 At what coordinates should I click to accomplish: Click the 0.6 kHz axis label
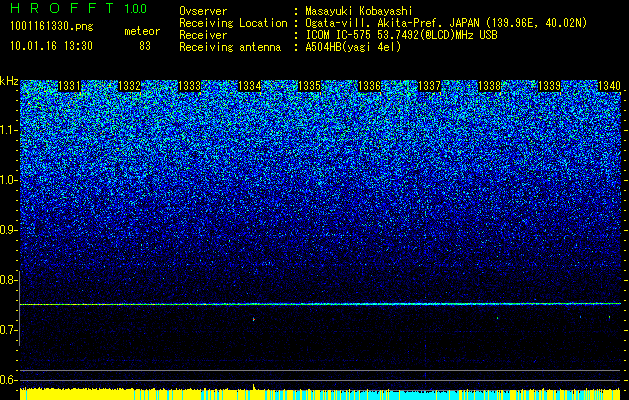tap(7, 380)
